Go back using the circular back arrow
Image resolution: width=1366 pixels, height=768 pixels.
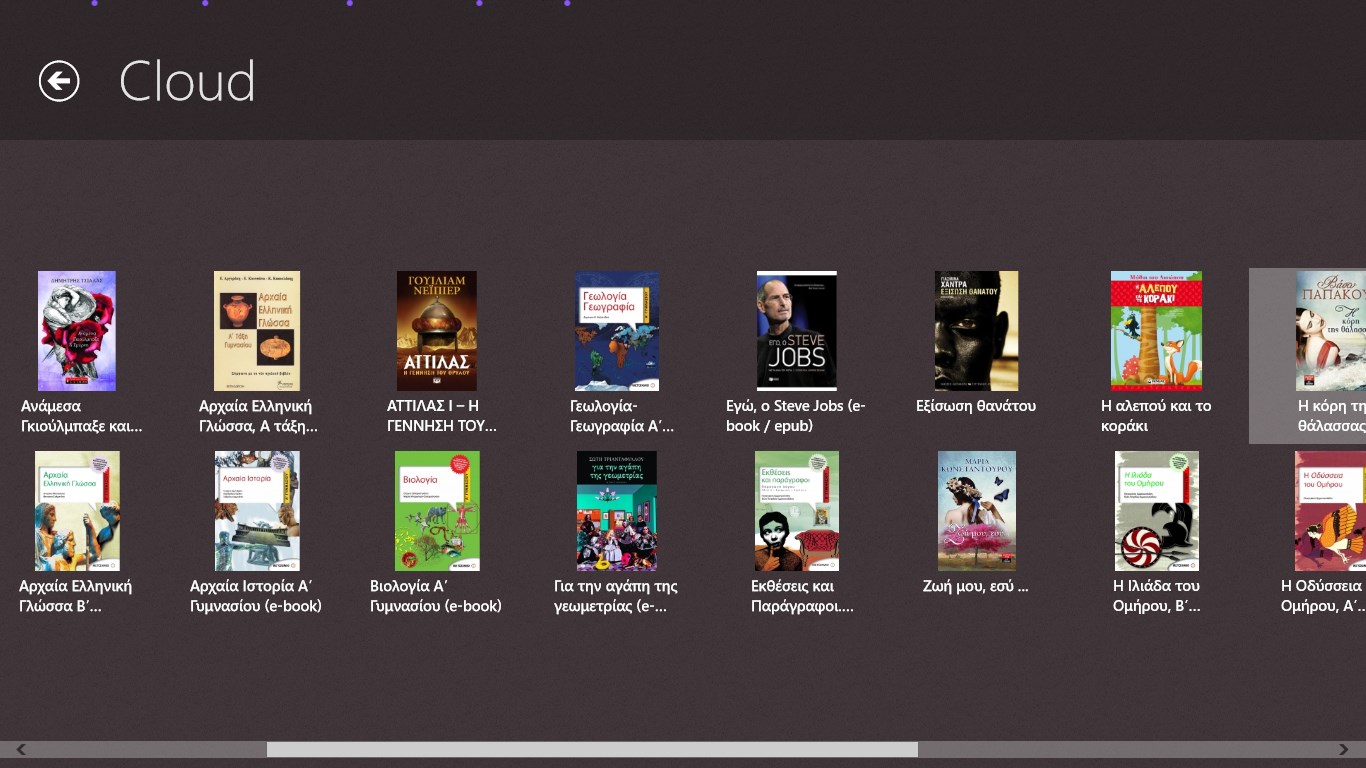click(57, 81)
